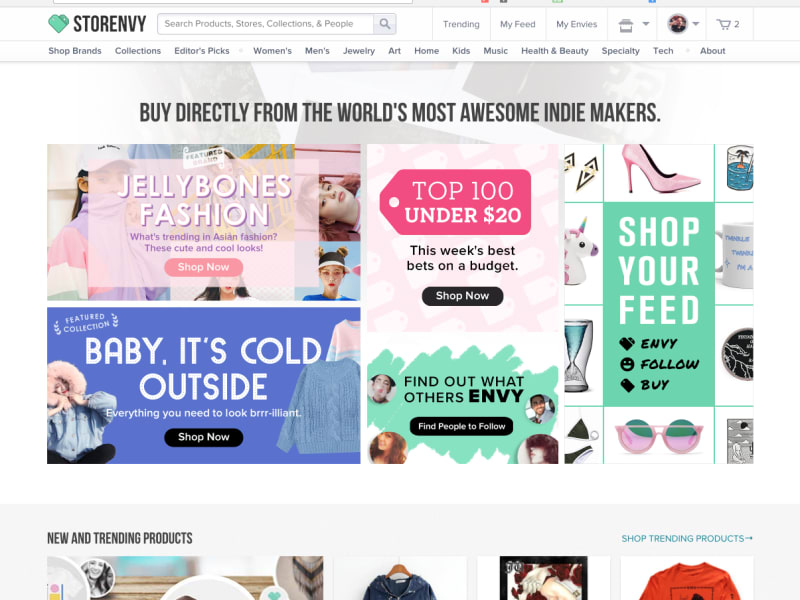Click the store front icon
The image size is (800, 600).
(x=626, y=24)
